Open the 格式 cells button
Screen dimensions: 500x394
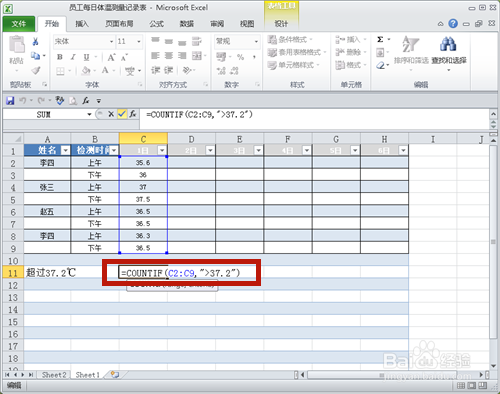[350, 65]
